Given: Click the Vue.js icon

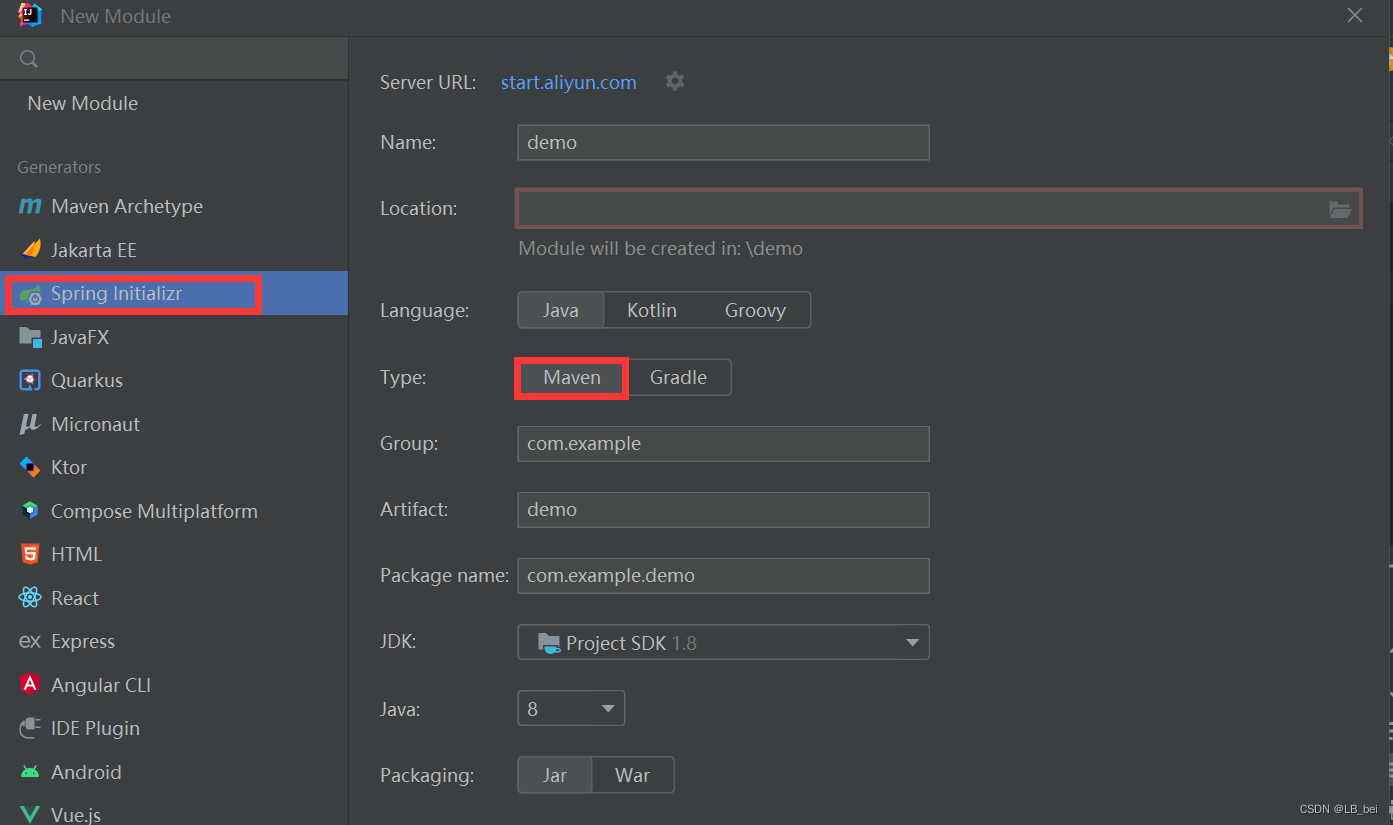Looking at the screenshot, I should 30,815.
